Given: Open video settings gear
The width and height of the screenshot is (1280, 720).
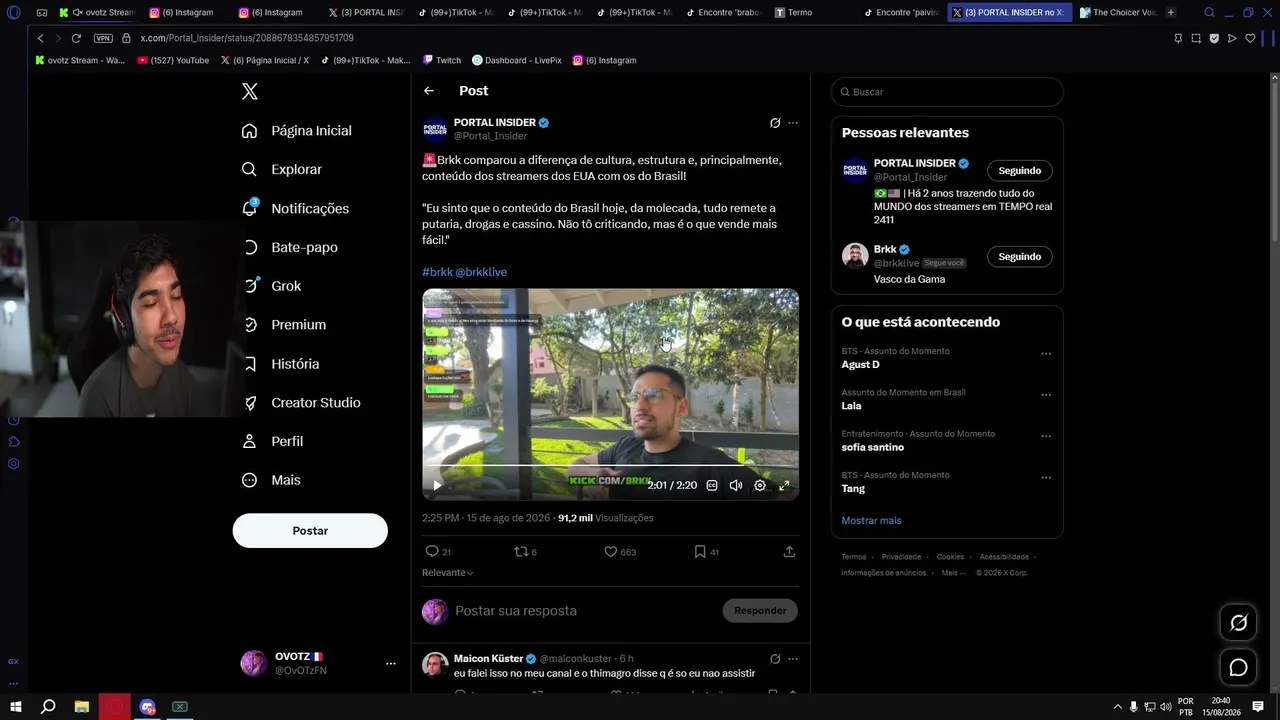Looking at the screenshot, I should (x=760, y=485).
